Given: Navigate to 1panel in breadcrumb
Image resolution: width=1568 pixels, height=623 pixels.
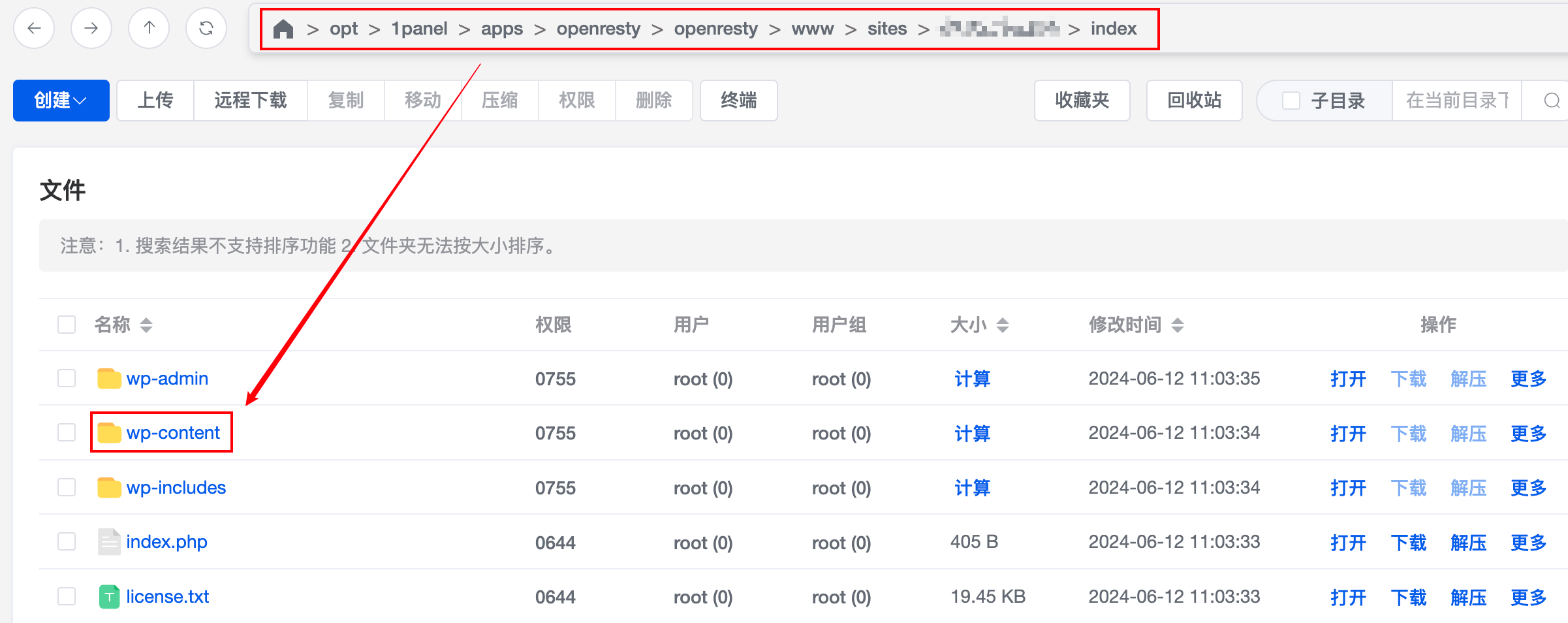Looking at the screenshot, I should tap(419, 29).
